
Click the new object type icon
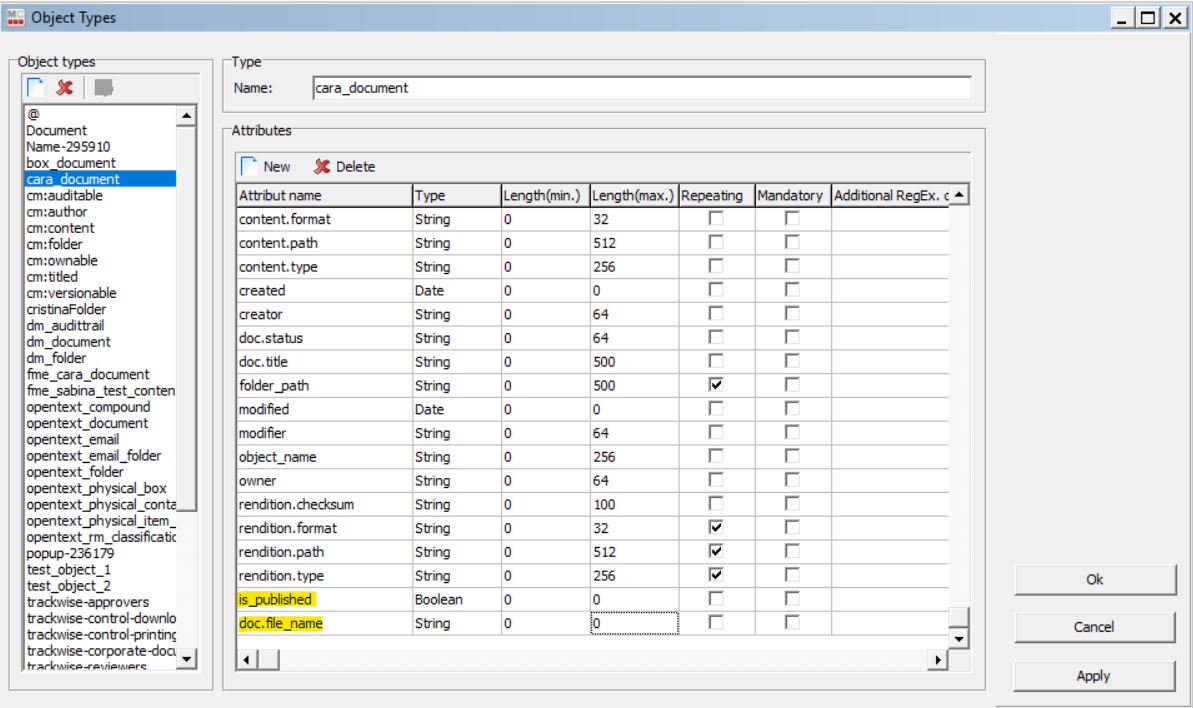(37, 88)
